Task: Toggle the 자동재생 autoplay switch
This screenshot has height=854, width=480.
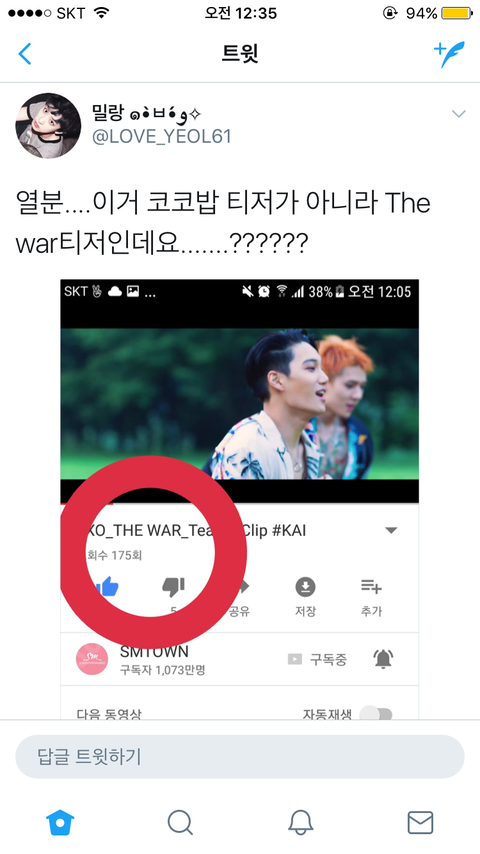Action: [x=376, y=713]
